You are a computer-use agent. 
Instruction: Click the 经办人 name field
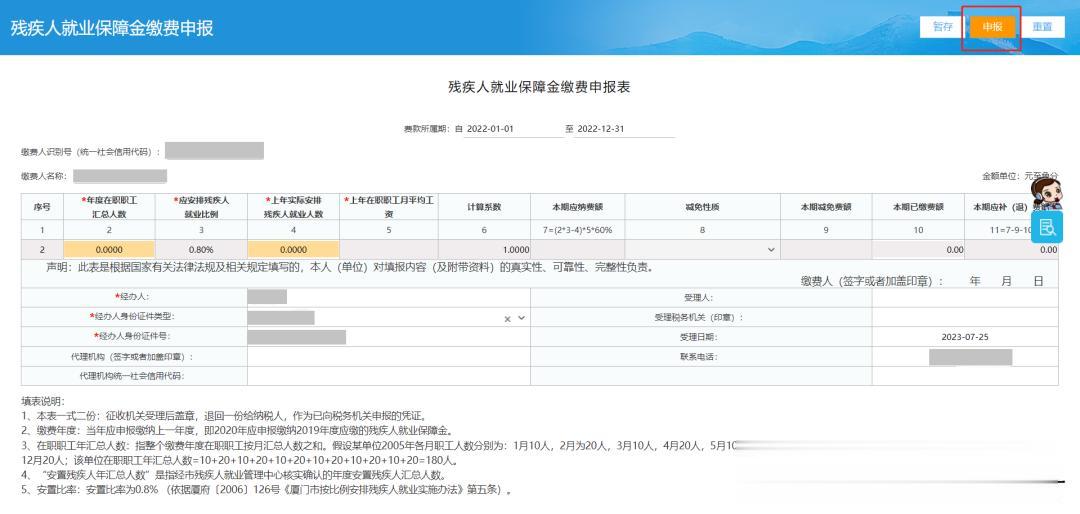pyautogui.click(x=388, y=298)
